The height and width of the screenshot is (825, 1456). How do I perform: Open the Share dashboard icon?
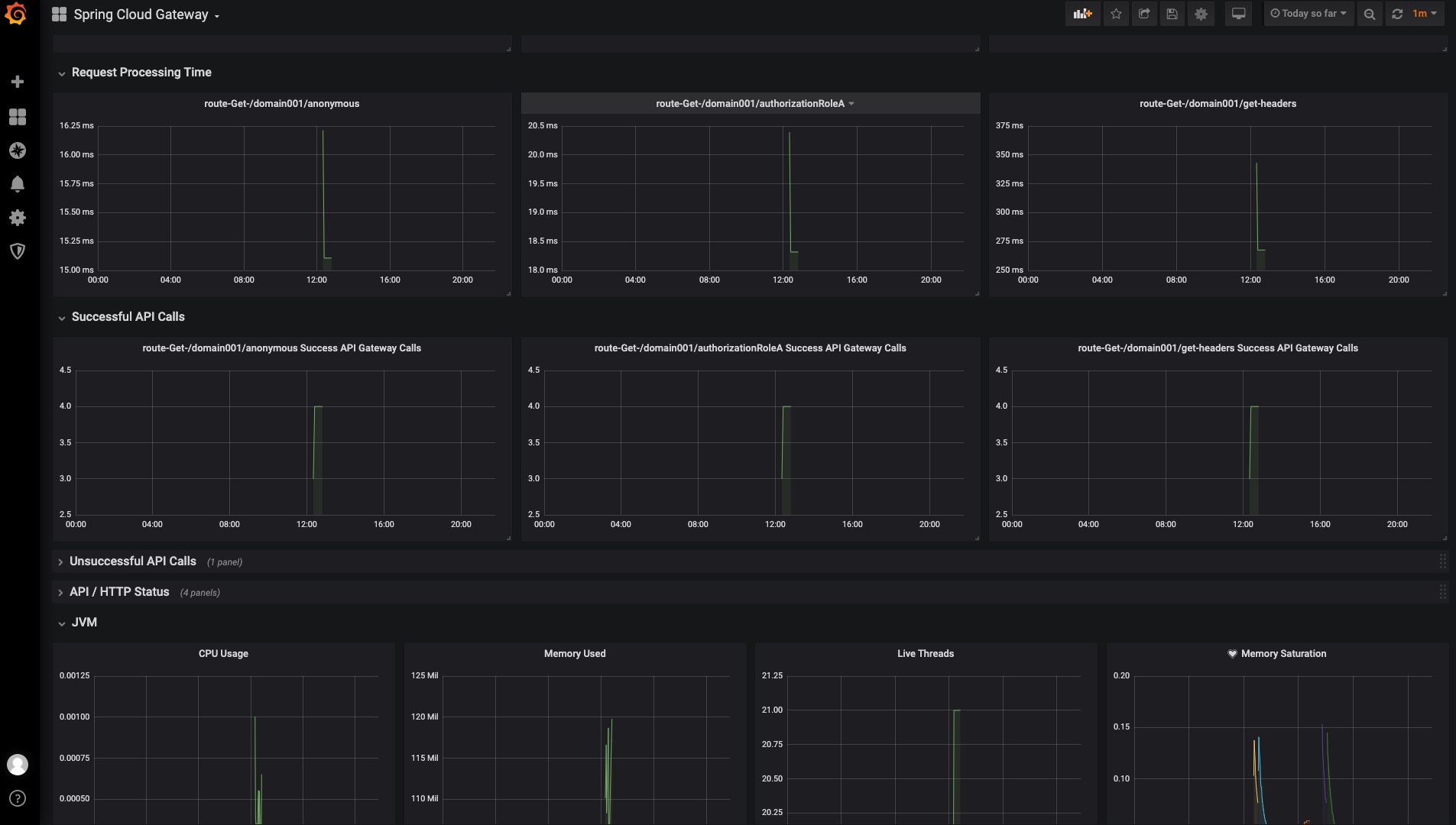click(1144, 14)
